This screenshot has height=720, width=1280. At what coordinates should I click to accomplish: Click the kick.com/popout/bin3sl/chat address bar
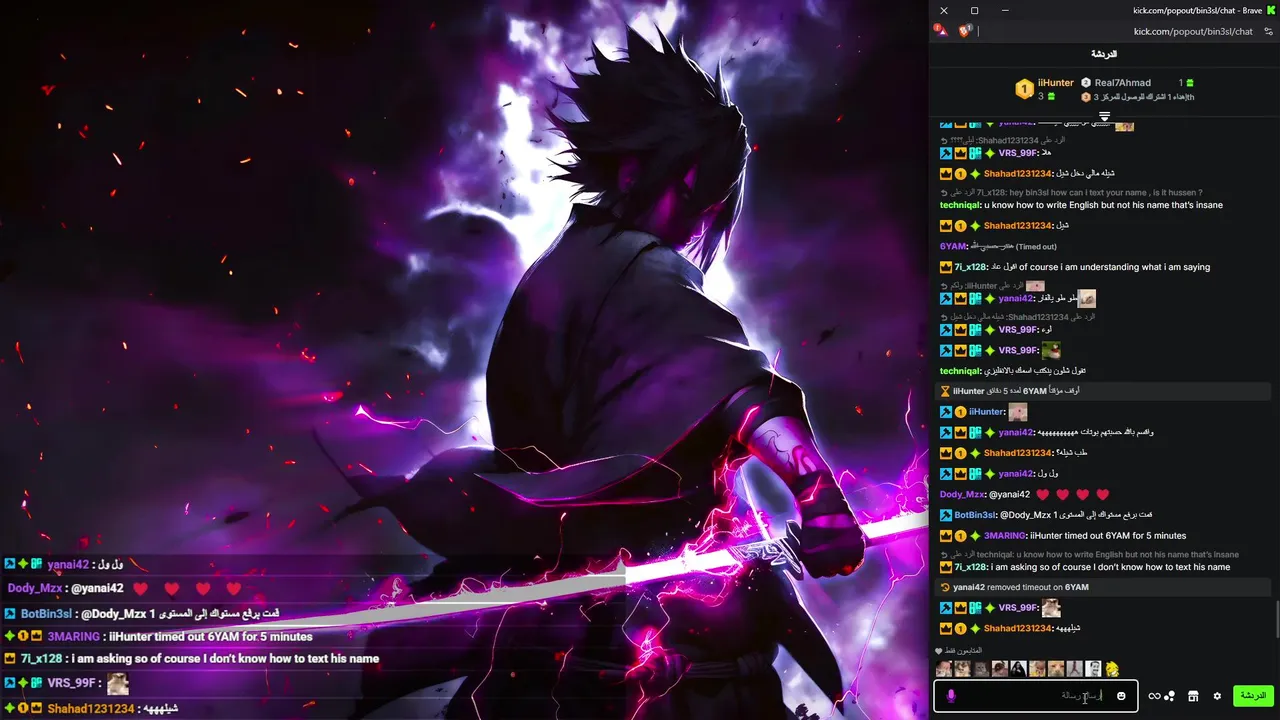click(x=1193, y=31)
